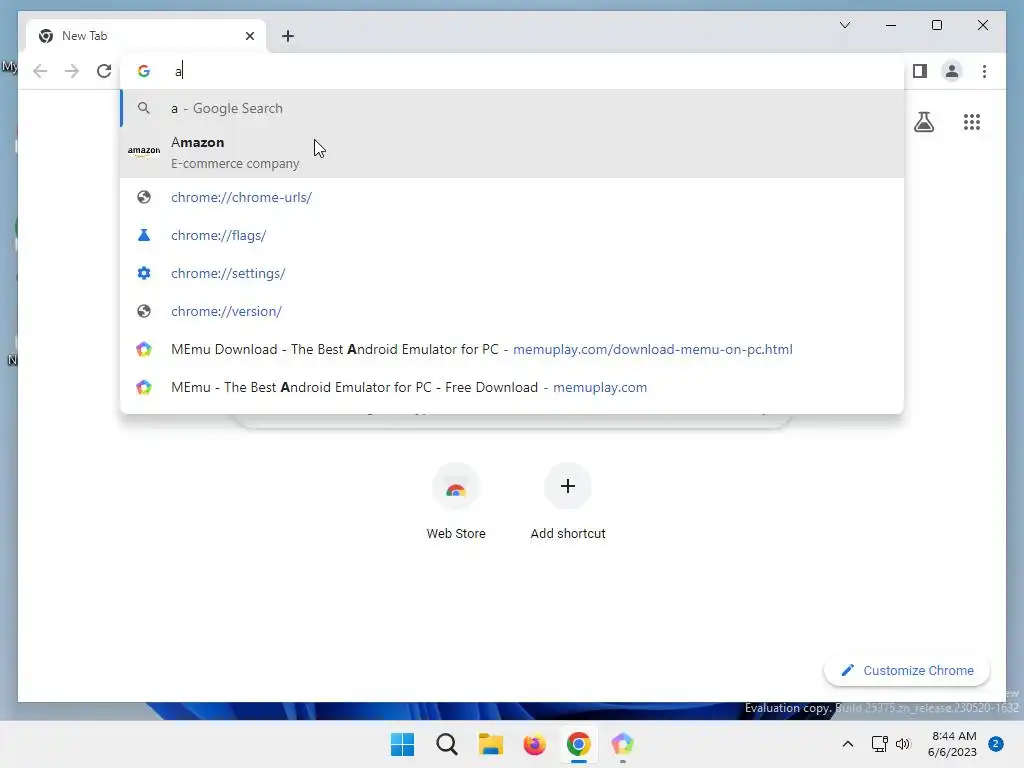The width and height of the screenshot is (1024, 768).
Task: Reload the page with refresh icon
Action: [104, 71]
